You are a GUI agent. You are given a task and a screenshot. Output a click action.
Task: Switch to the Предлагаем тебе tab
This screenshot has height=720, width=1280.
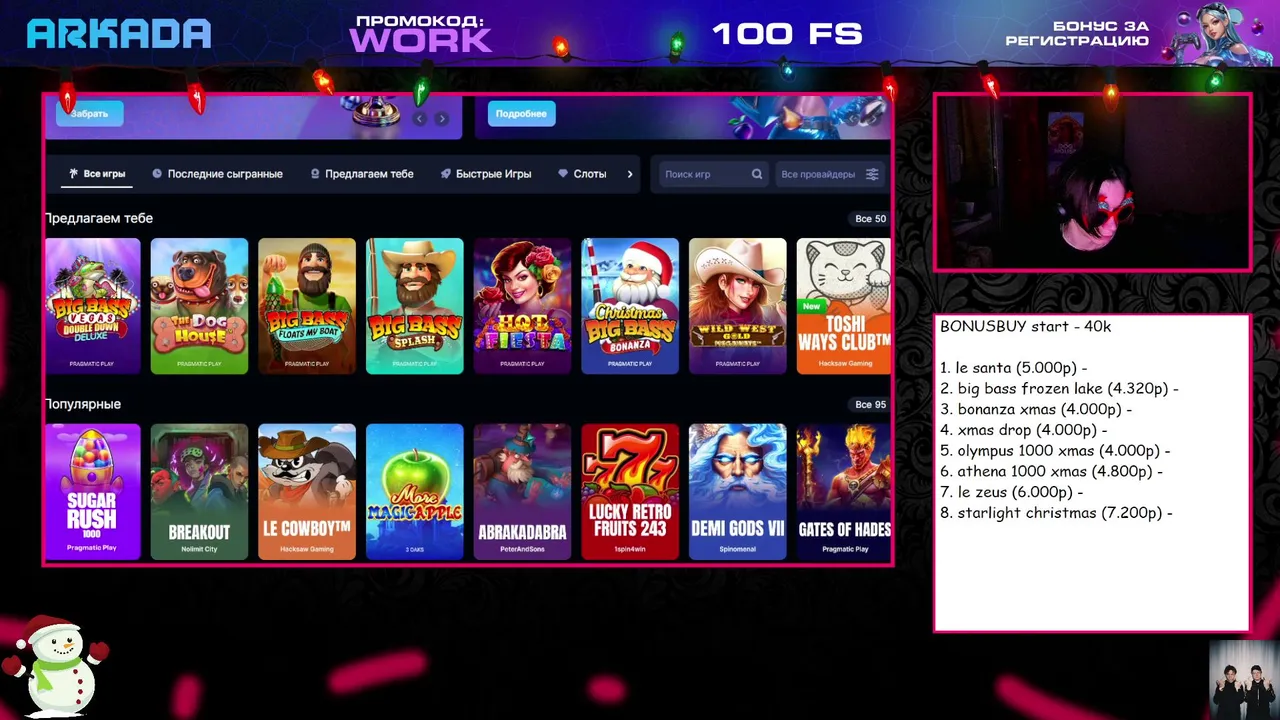coord(361,174)
